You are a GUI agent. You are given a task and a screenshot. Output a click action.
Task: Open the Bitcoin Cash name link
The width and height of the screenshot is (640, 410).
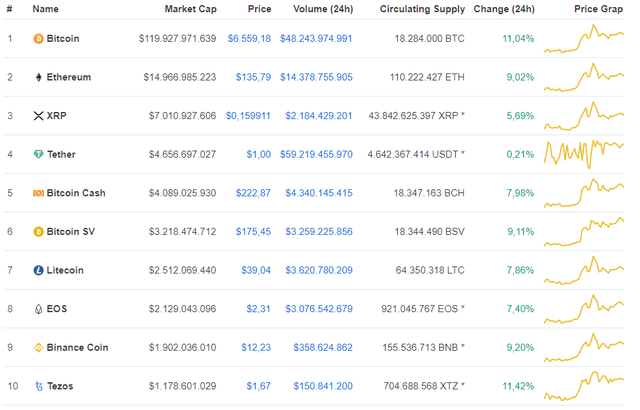click(76, 193)
